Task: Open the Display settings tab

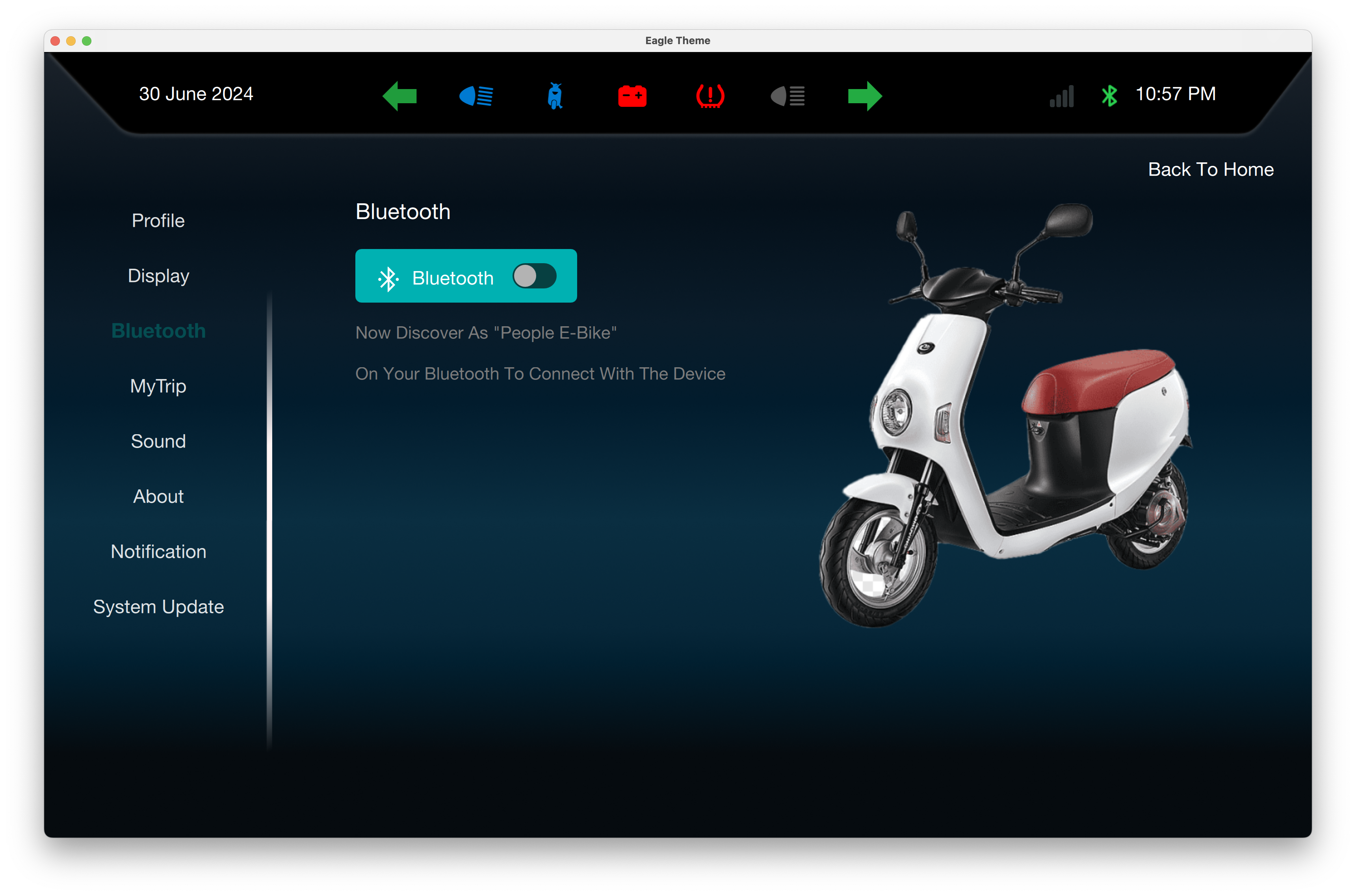Action: [x=158, y=276]
